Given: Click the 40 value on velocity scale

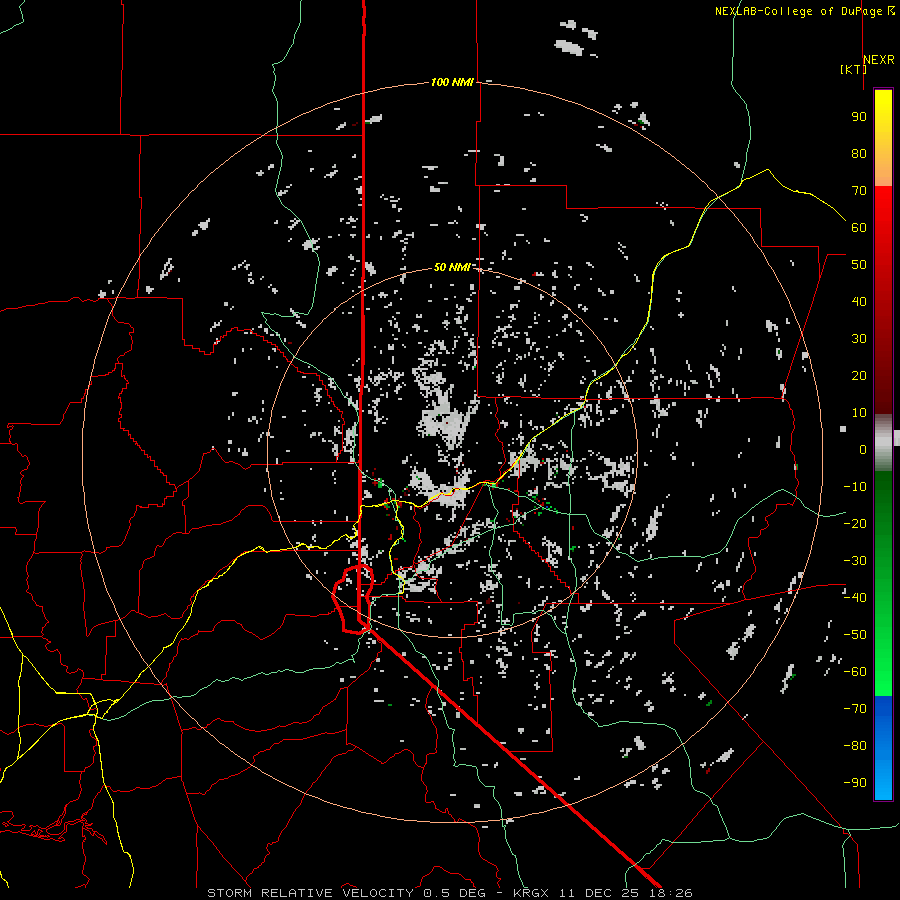Looking at the screenshot, I should (859, 301).
